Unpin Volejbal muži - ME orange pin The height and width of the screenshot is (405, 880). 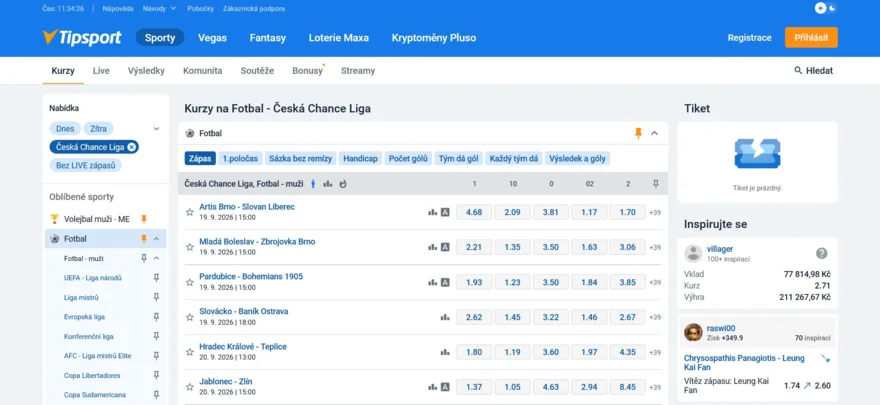coord(144,219)
